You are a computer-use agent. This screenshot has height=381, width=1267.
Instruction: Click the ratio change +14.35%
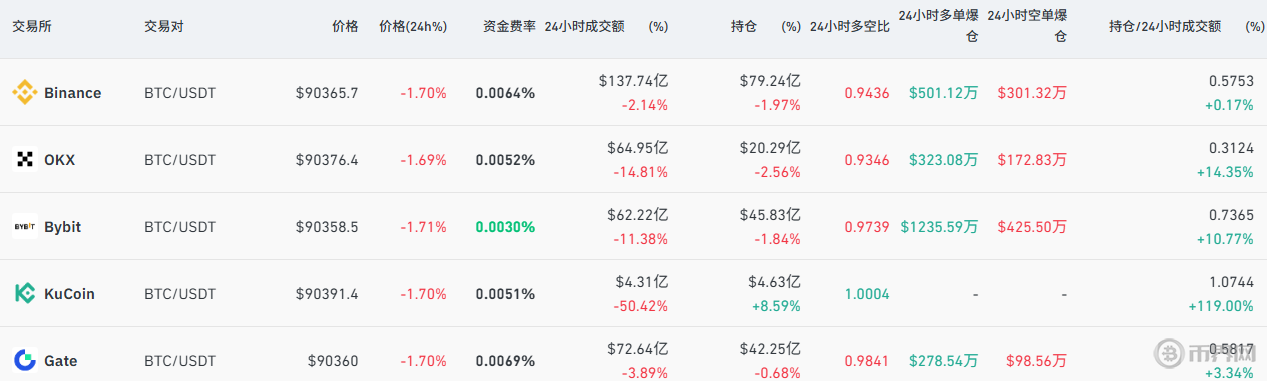coord(1225,172)
